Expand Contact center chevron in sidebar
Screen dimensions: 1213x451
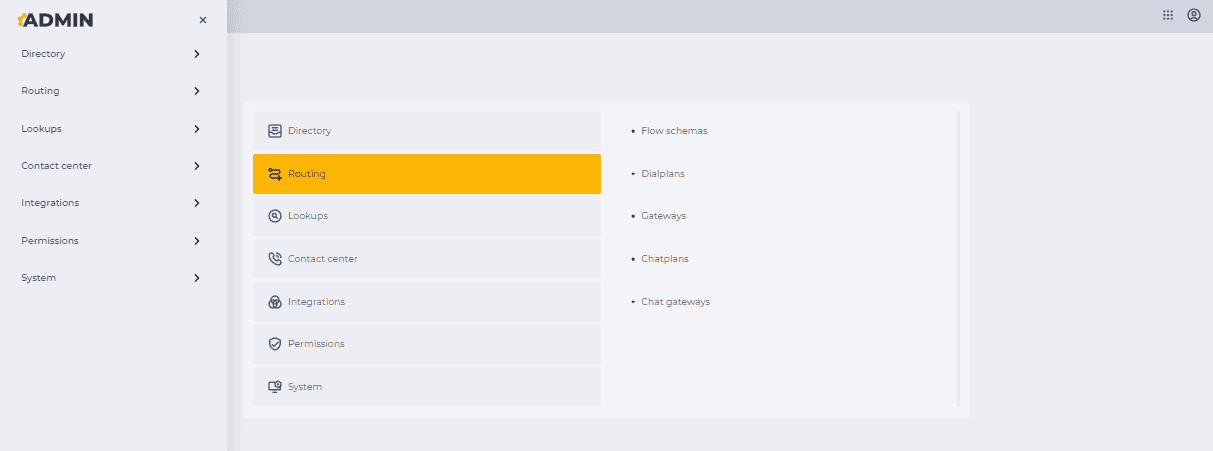(197, 166)
